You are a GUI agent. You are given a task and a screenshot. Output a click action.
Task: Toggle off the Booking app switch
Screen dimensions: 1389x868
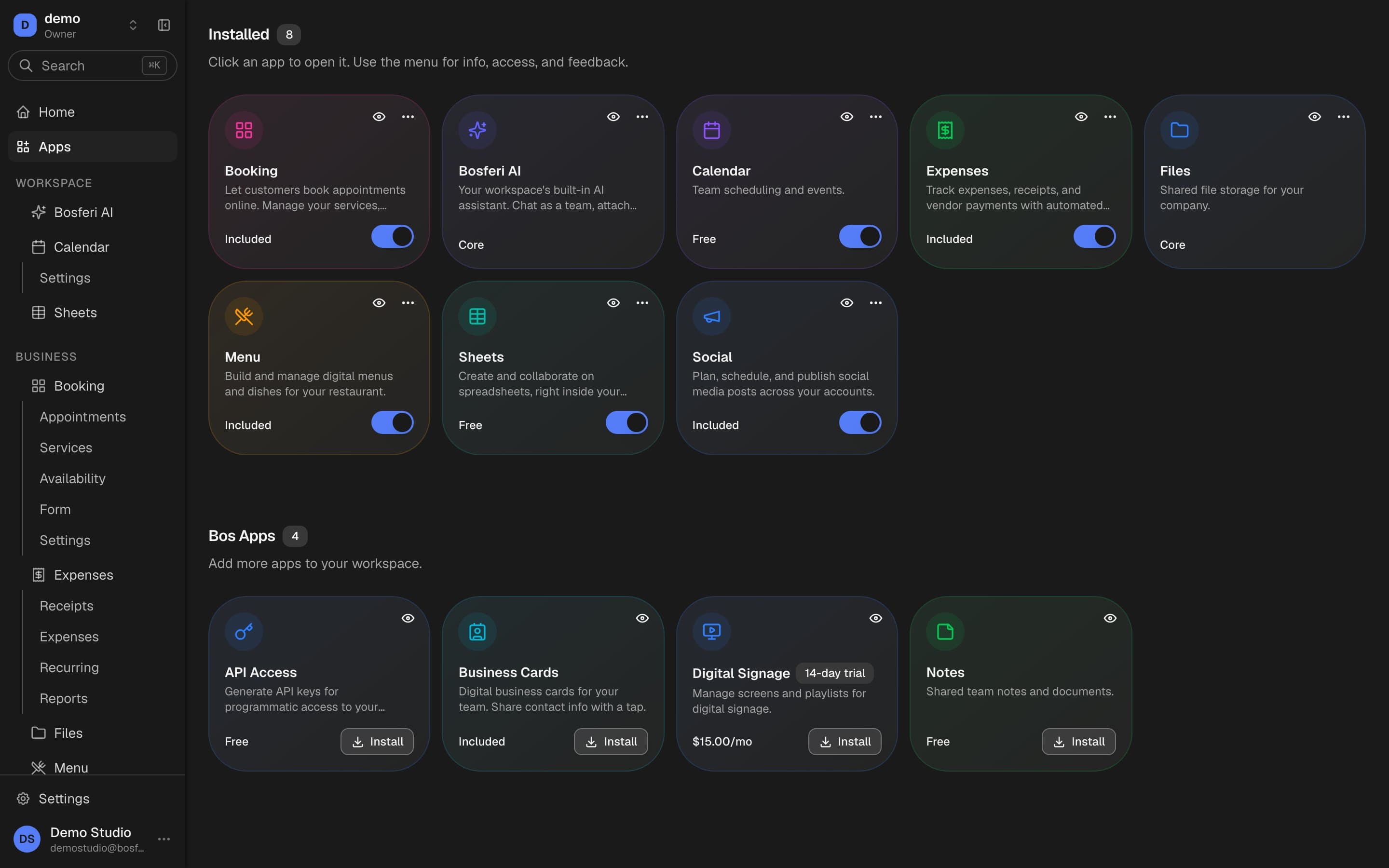393,236
